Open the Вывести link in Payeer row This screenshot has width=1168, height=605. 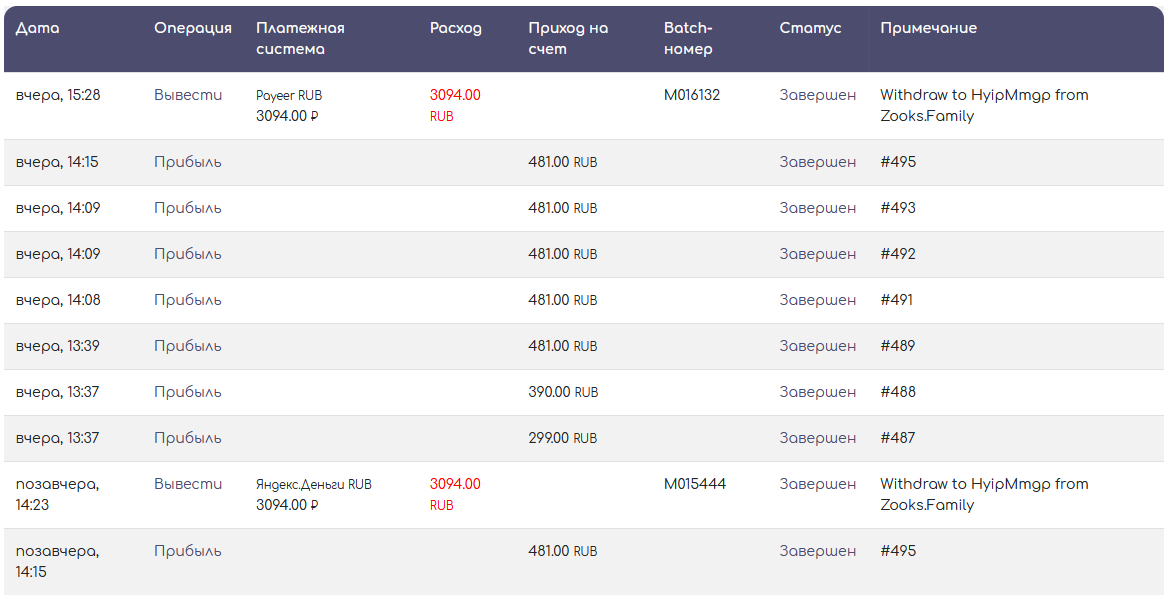coord(188,95)
